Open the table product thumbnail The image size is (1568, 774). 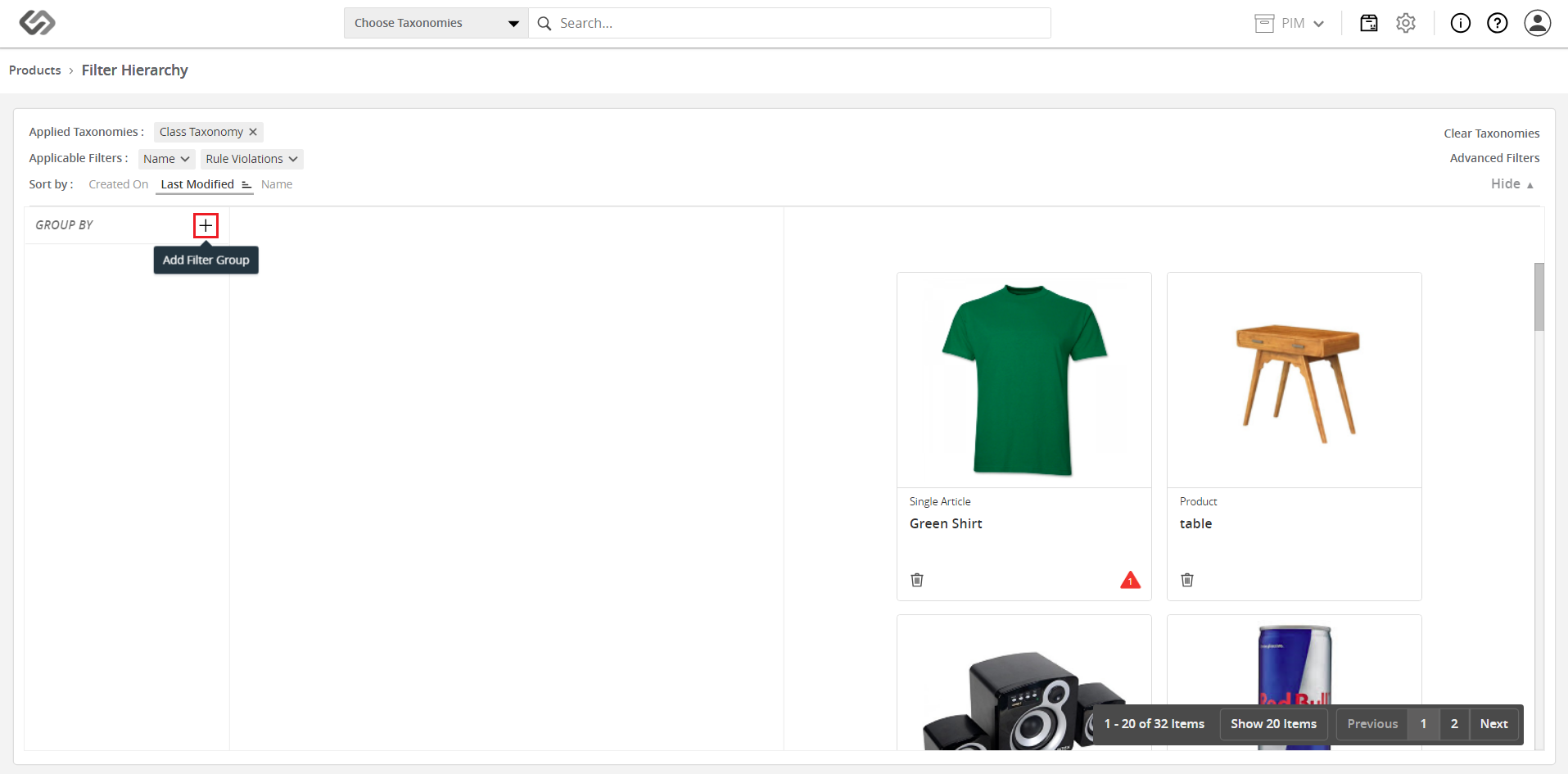tap(1295, 380)
